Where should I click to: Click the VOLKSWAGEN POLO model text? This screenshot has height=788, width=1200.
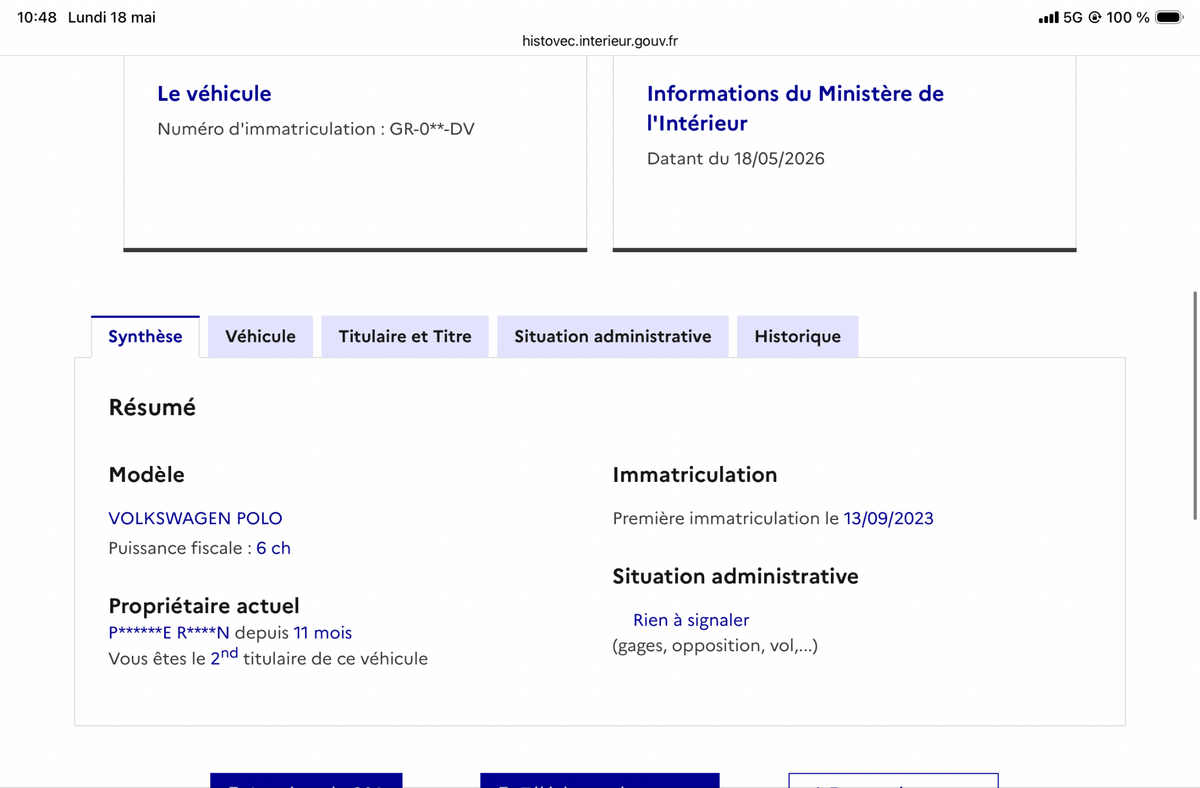pos(195,518)
